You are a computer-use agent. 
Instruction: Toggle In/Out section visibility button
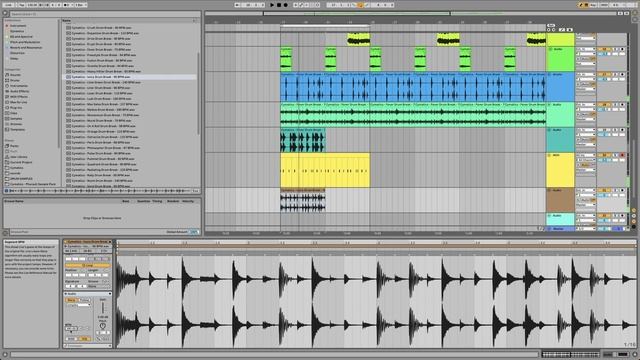[634, 211]
